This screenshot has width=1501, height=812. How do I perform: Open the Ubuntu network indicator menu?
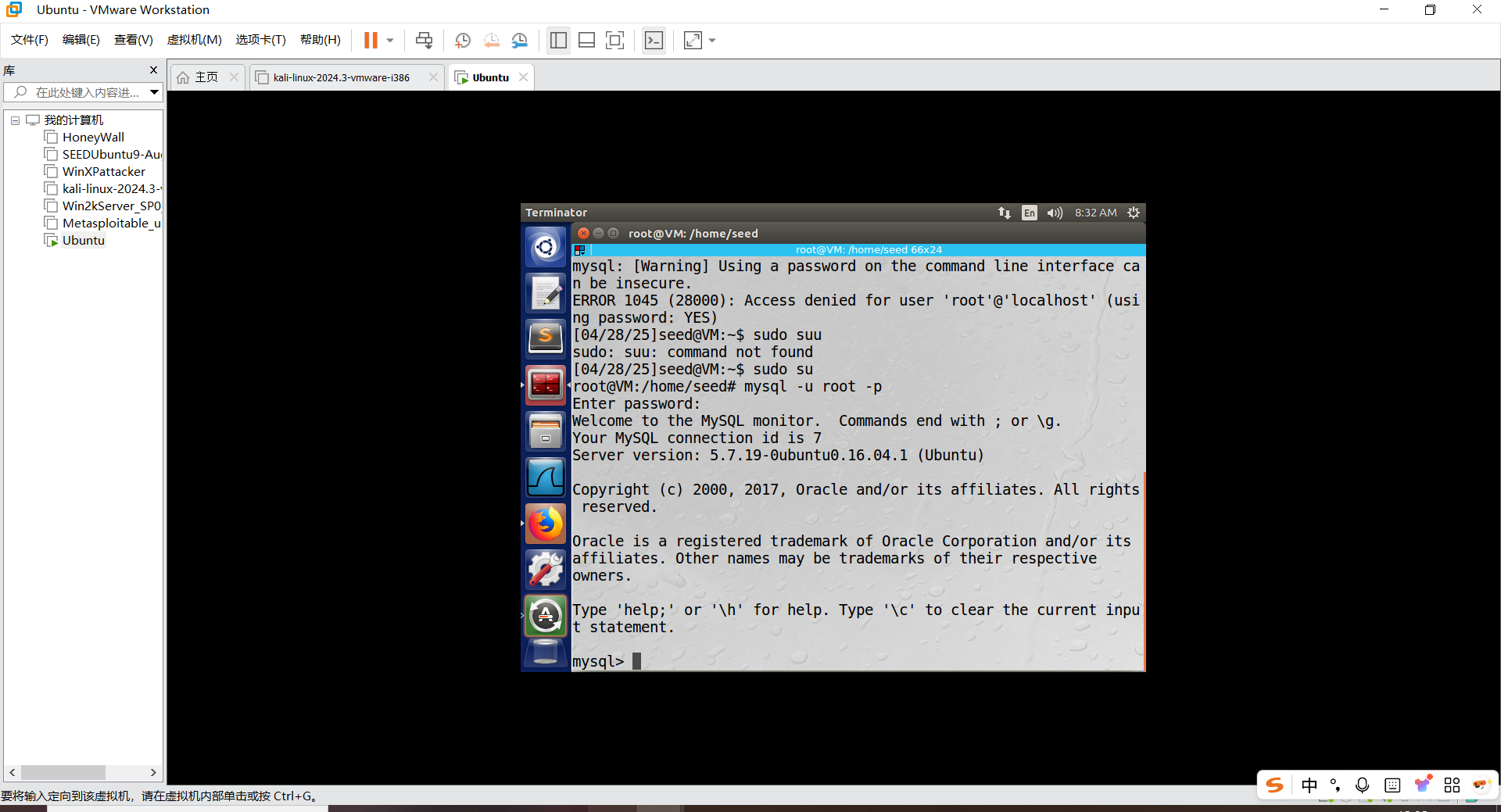tap(1005, 213)
